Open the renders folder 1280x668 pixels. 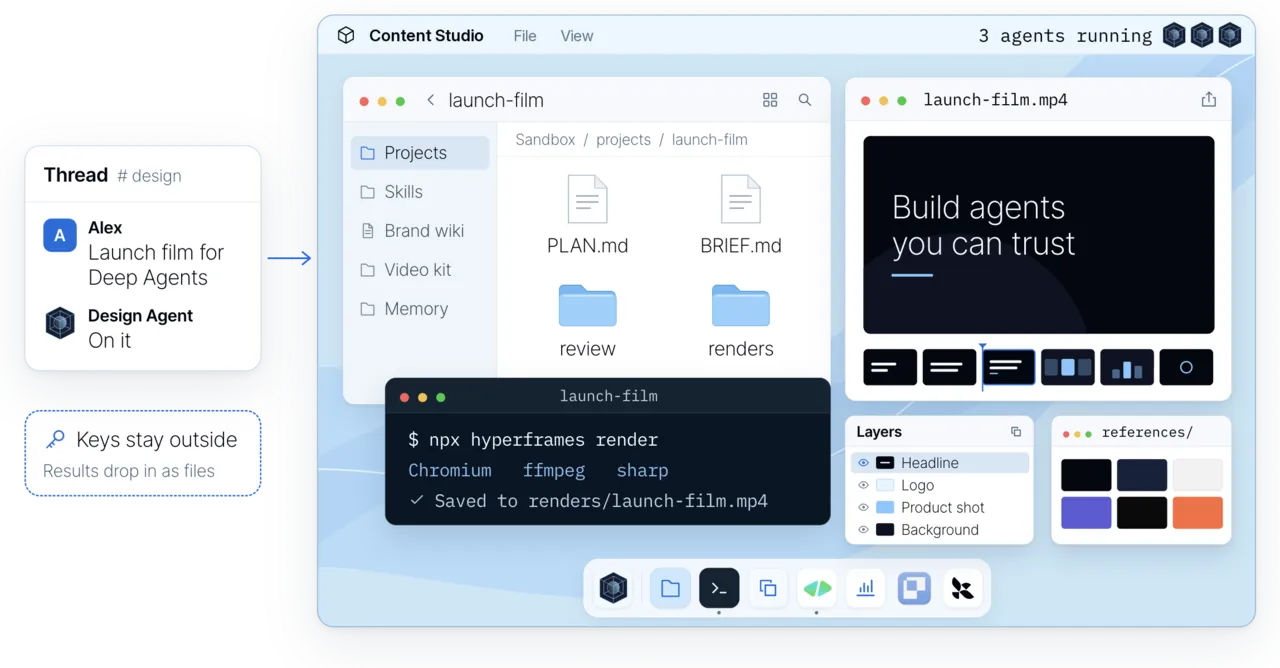740,306
